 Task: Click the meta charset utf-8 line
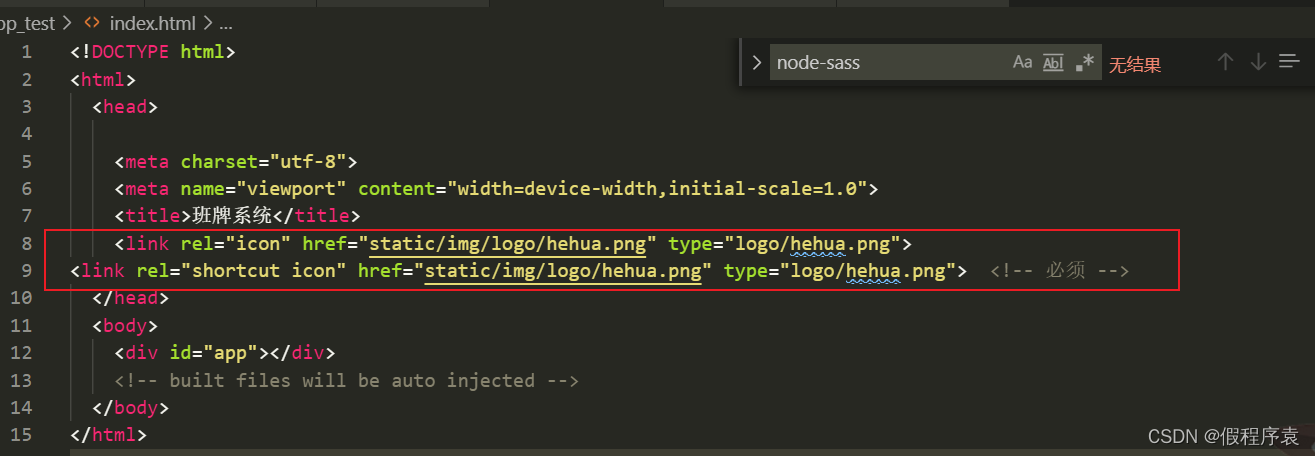point(236,161)
